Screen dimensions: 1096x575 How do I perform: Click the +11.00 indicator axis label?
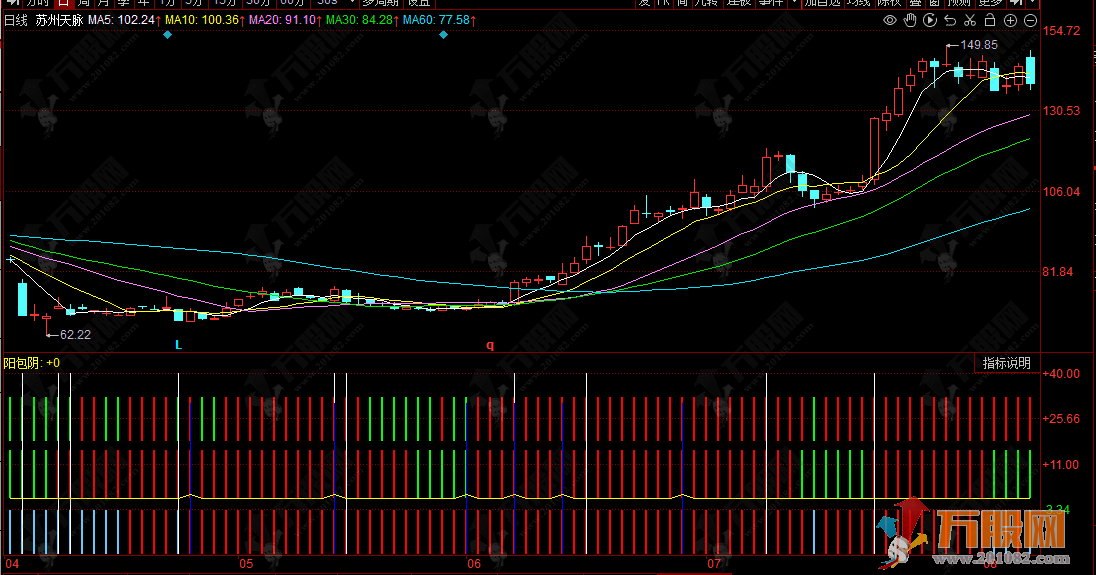tap(1061, 465)
